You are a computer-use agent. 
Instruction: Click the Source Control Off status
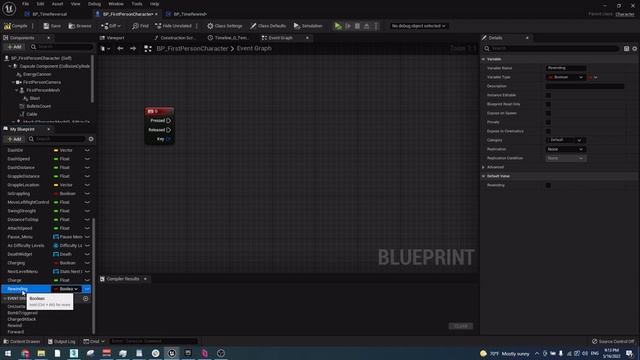point(613,341)
